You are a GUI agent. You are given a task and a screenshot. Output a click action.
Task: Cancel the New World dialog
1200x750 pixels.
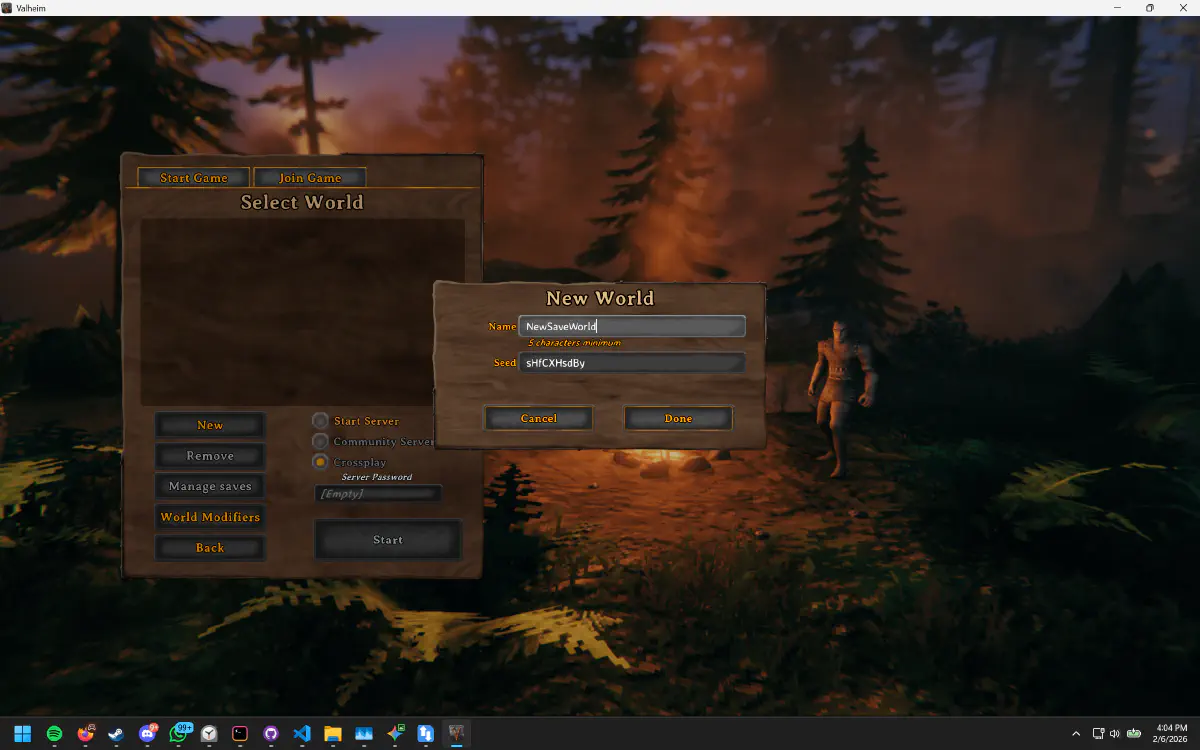pyautogui.click(x=538, y=418)
